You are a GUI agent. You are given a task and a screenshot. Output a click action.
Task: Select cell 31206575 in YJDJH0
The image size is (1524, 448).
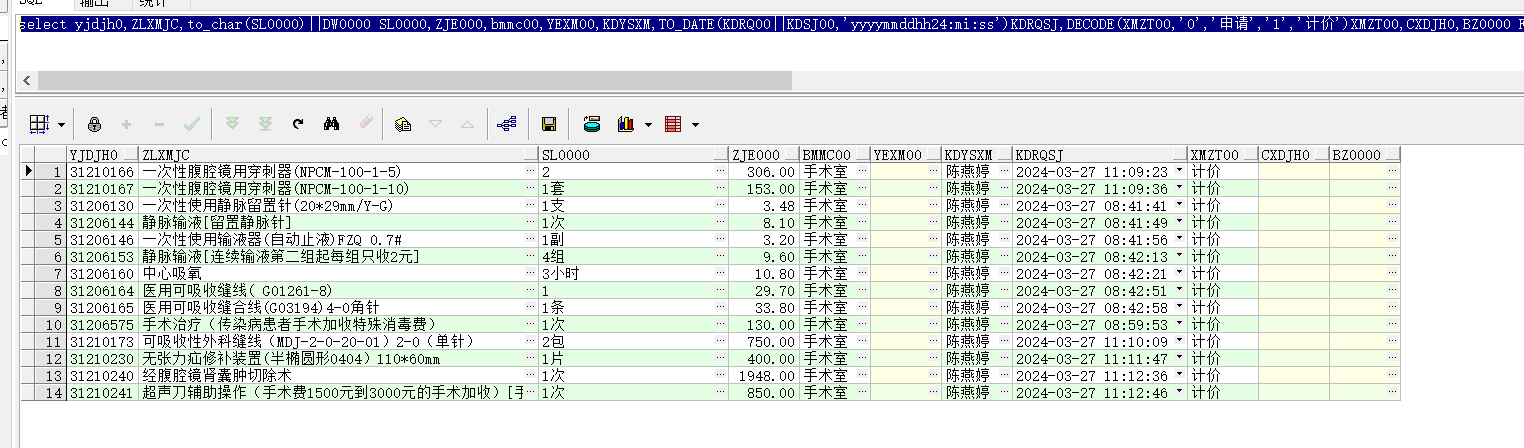pos(102,325)
